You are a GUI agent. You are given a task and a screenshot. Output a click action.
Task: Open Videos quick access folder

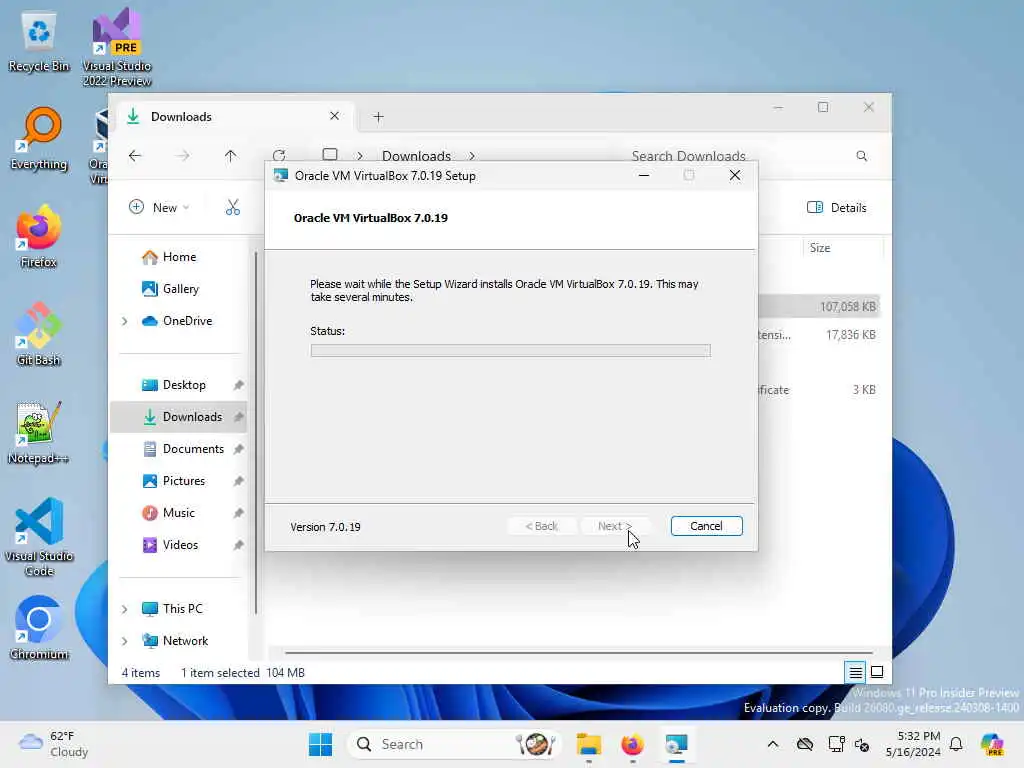click(180, 545)
